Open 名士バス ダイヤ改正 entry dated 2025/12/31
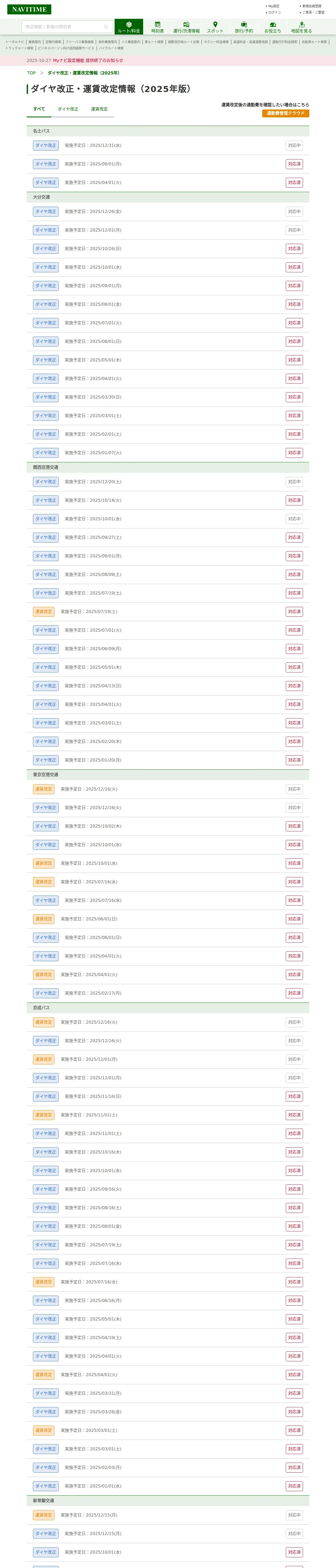This screenshot has width=336, height=1568. [46, 146]
